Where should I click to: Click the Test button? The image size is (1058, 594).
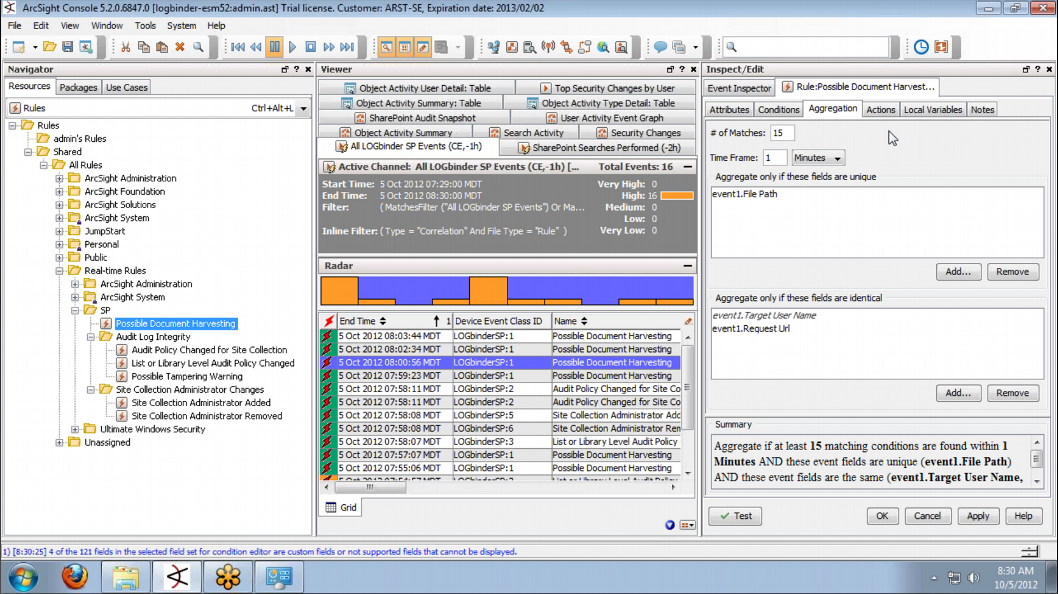click(x=735, y=516)
